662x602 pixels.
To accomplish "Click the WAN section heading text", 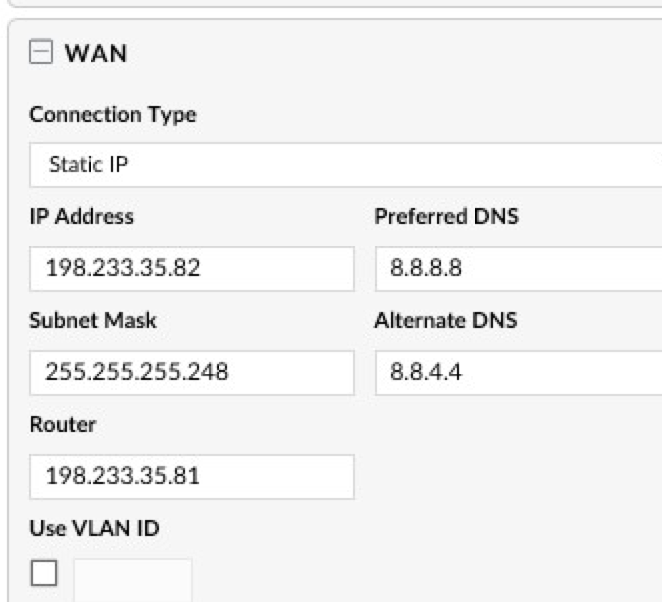I will pos(96,53).
